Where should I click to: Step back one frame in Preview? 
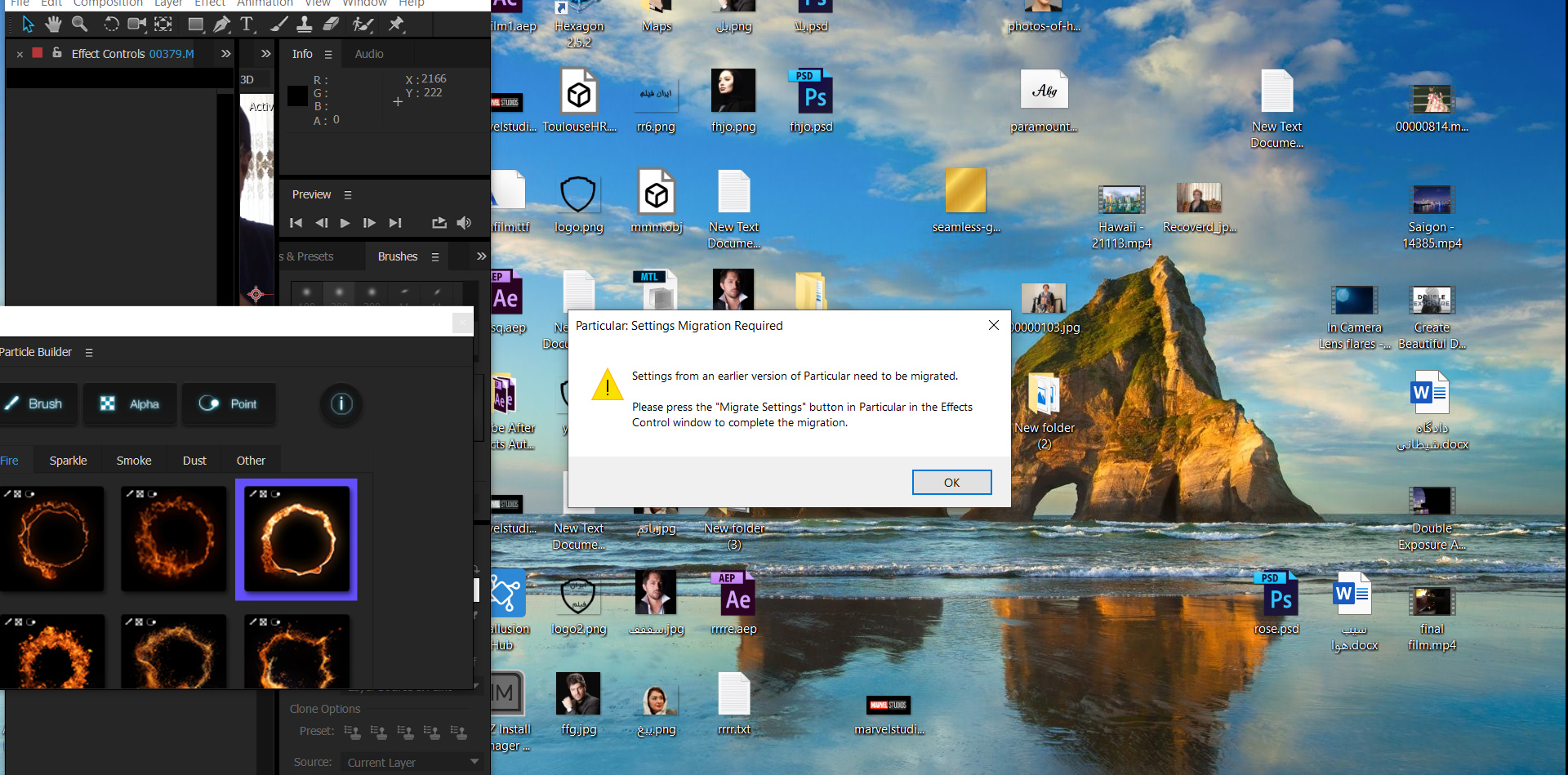pyautogui.click(x=322, y=223)
